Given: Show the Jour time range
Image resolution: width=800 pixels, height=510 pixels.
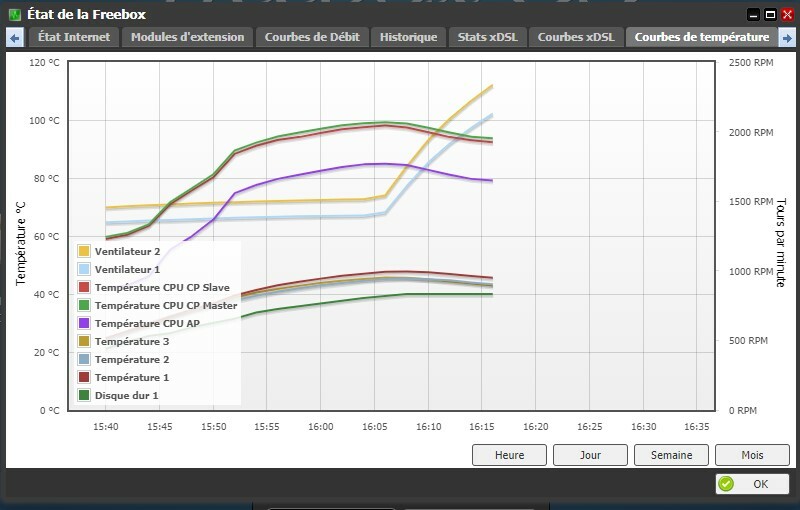Looking at the screenshot, I should pyautogui.click(x=590, y=455).
